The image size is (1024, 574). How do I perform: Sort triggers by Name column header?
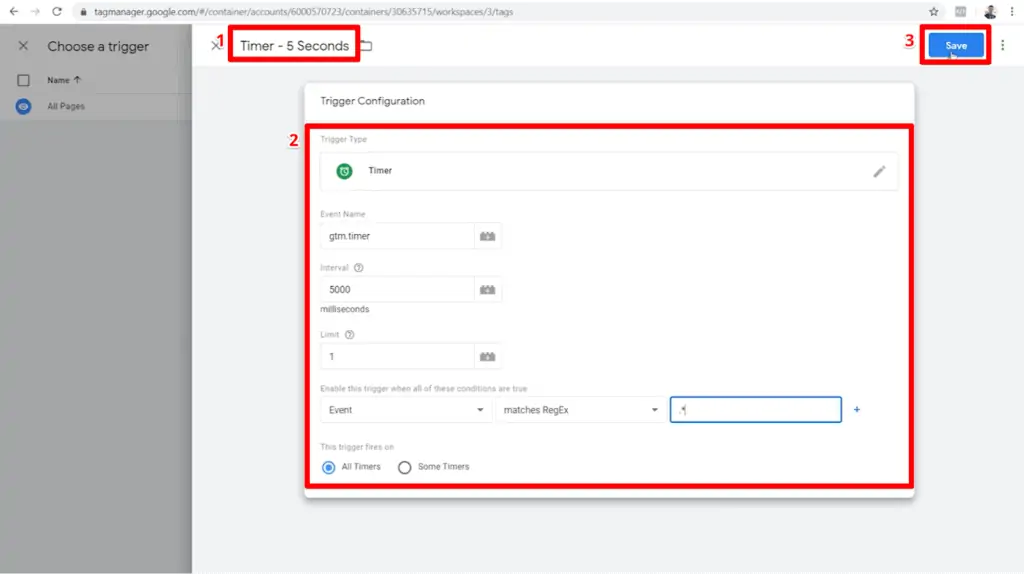click(x=63, y=80)
